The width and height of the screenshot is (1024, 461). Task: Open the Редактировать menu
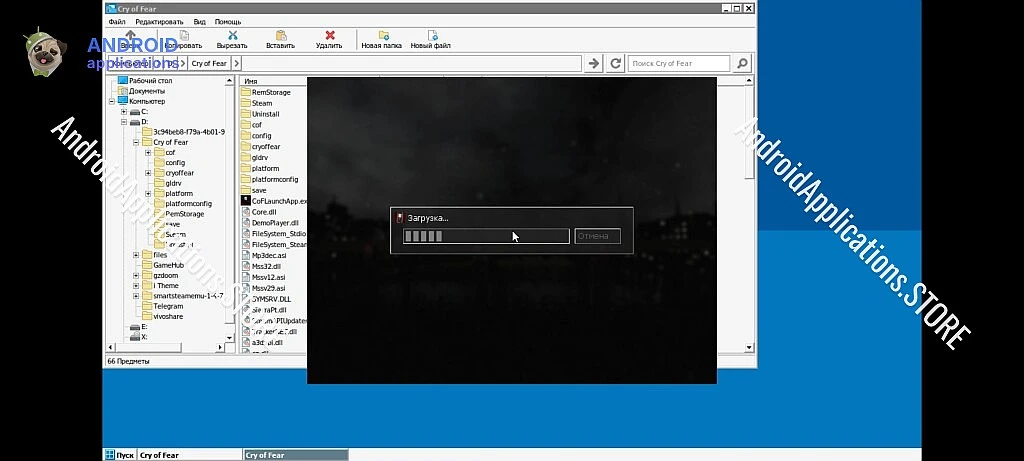[159, 21]
